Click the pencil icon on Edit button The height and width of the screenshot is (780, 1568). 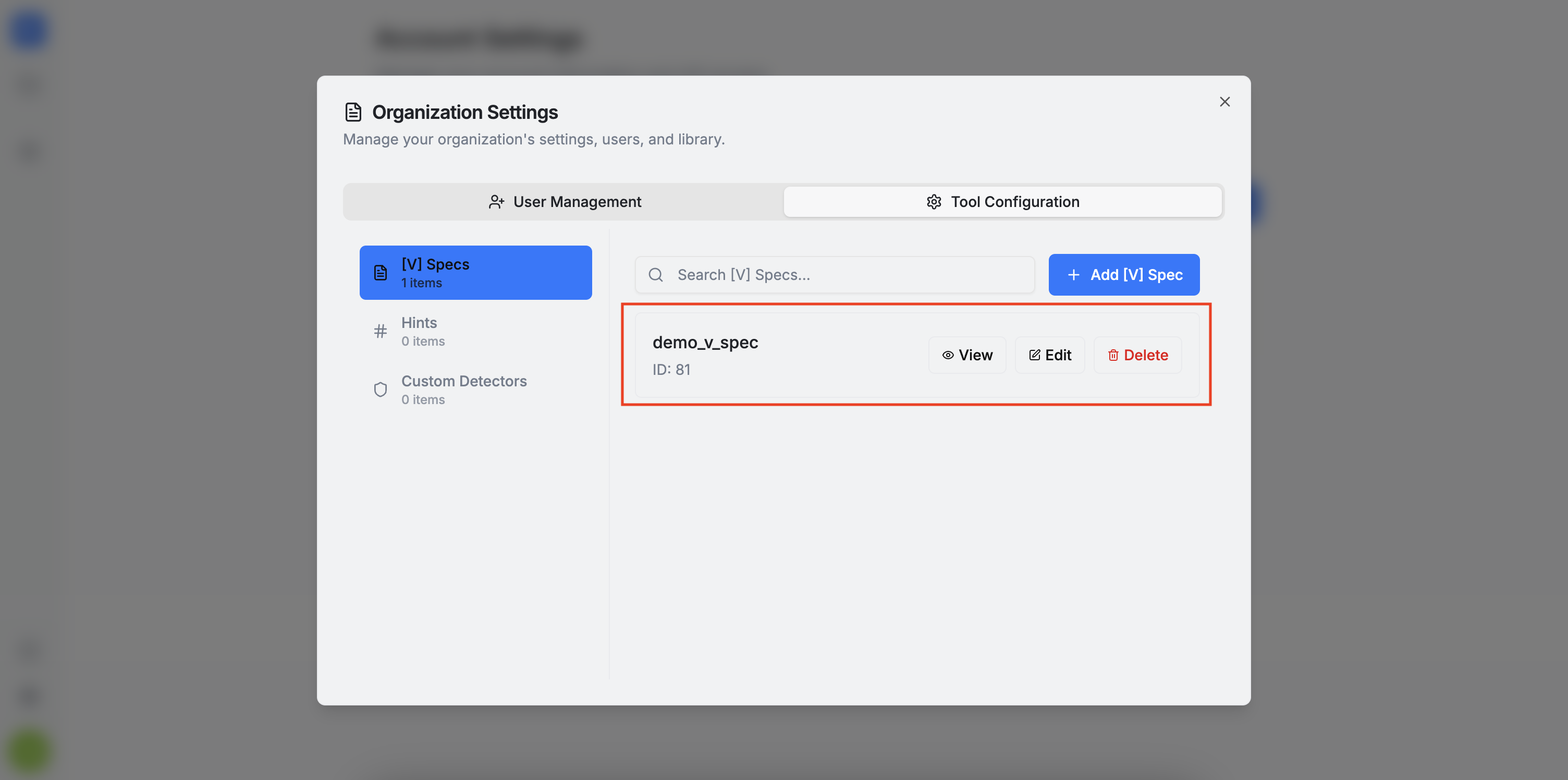1034,355
